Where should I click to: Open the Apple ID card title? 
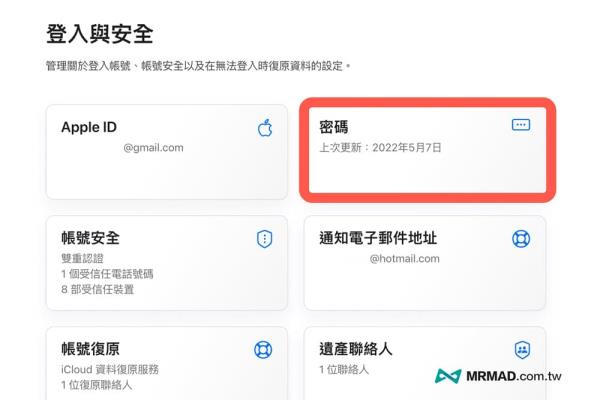click(x=89, y=127)
